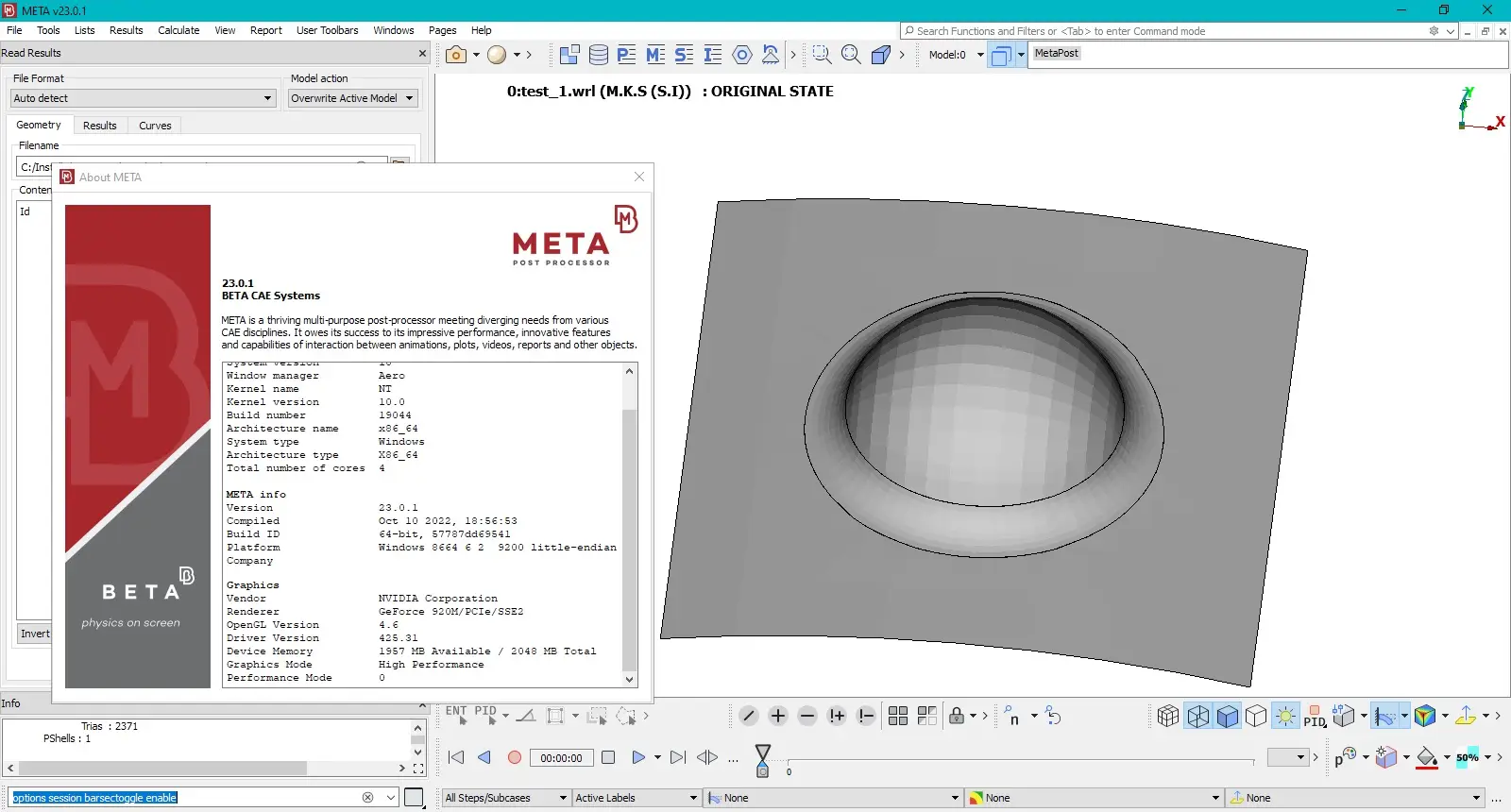Click the color contour fringe cube icon
1511x812 pixels.
click(x=1425, y=716)
